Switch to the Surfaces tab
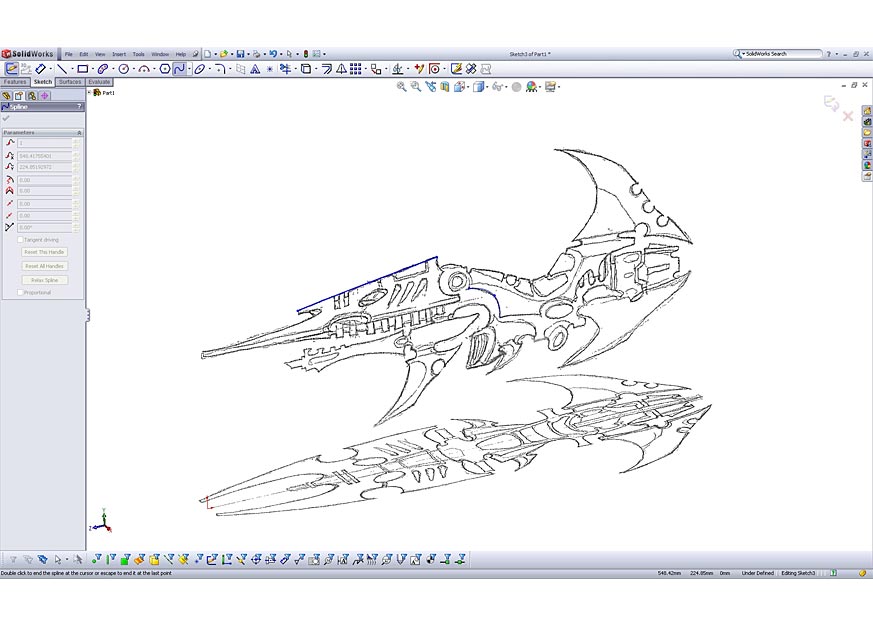 [70, 82]
